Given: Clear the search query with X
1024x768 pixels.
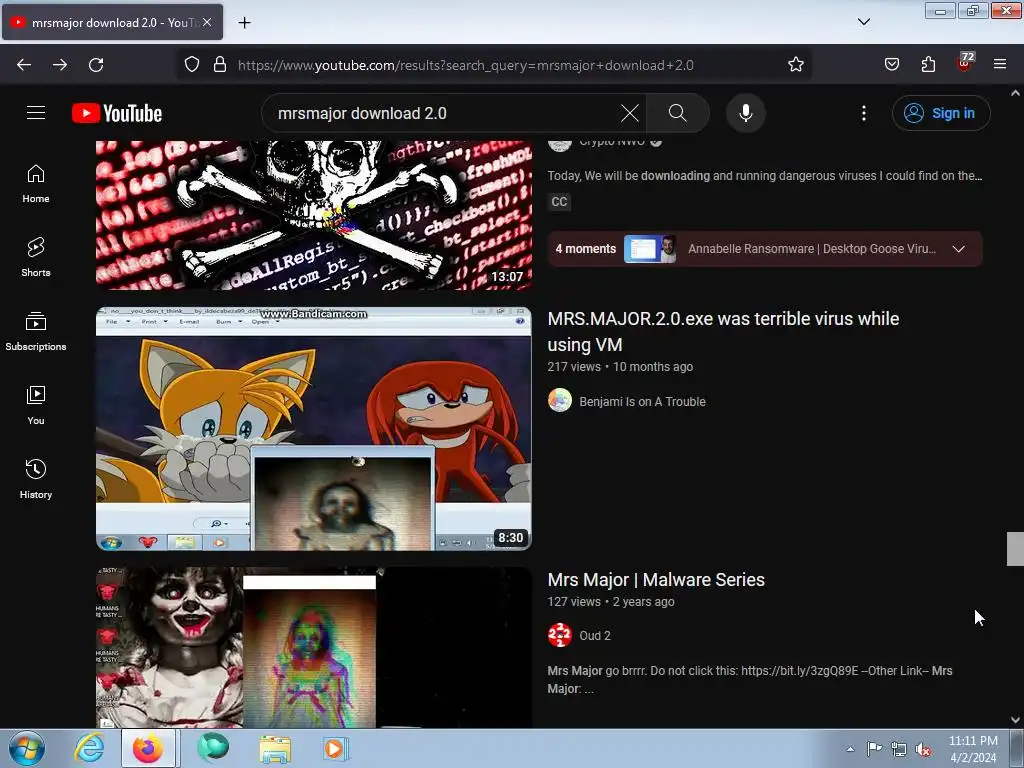Looking at the screenshot, I should coord(630,113).
